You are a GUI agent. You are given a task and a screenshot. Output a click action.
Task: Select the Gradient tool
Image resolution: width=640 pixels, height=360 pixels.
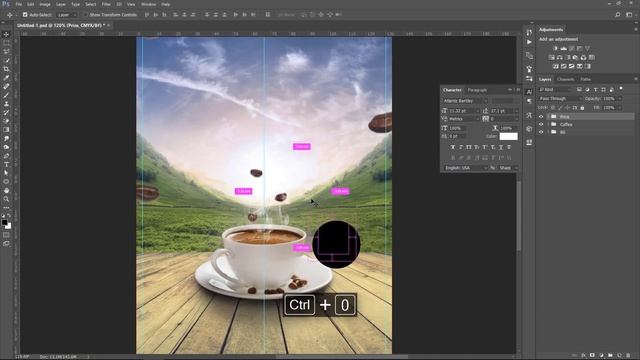(6, 129)
